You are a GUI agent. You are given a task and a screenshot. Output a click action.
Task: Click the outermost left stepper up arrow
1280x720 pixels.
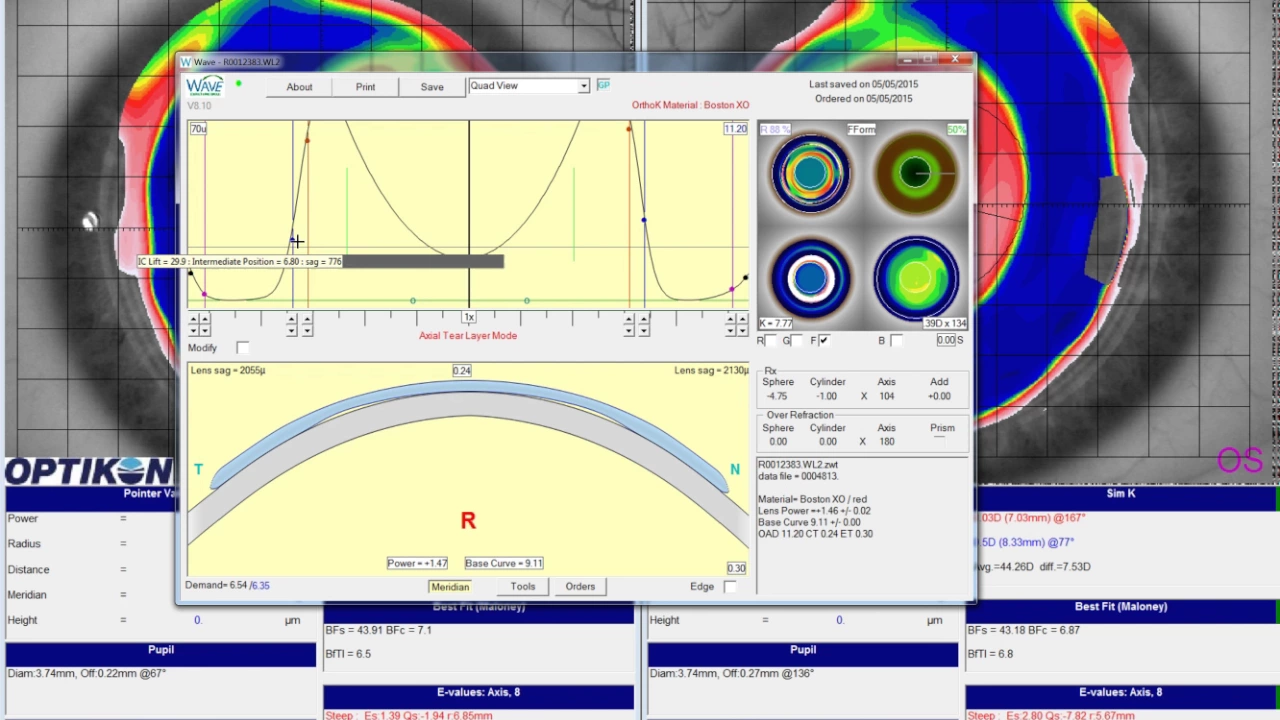point(194,319)
